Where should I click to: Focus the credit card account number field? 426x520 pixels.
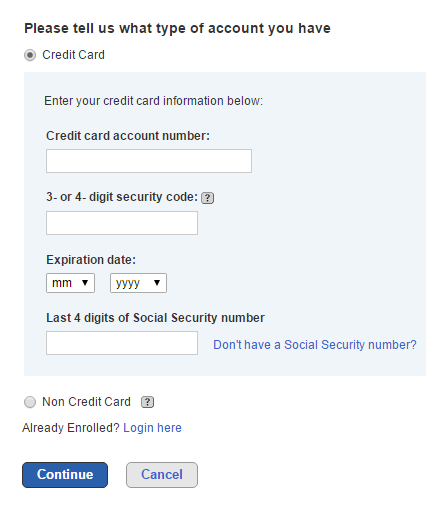click(149, 161)
